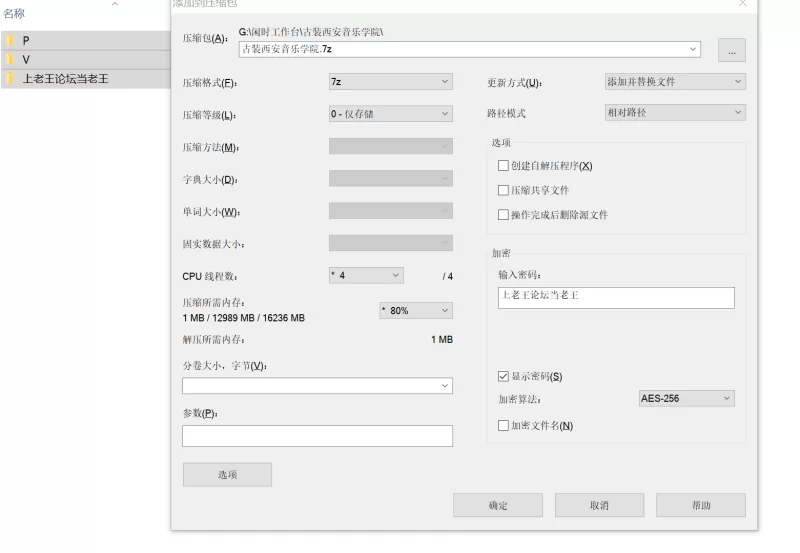The height and width of the screenshot is (553, 800).
Task: Open the 选项 button
Action: pyautogui.click(x=227, y=475)
